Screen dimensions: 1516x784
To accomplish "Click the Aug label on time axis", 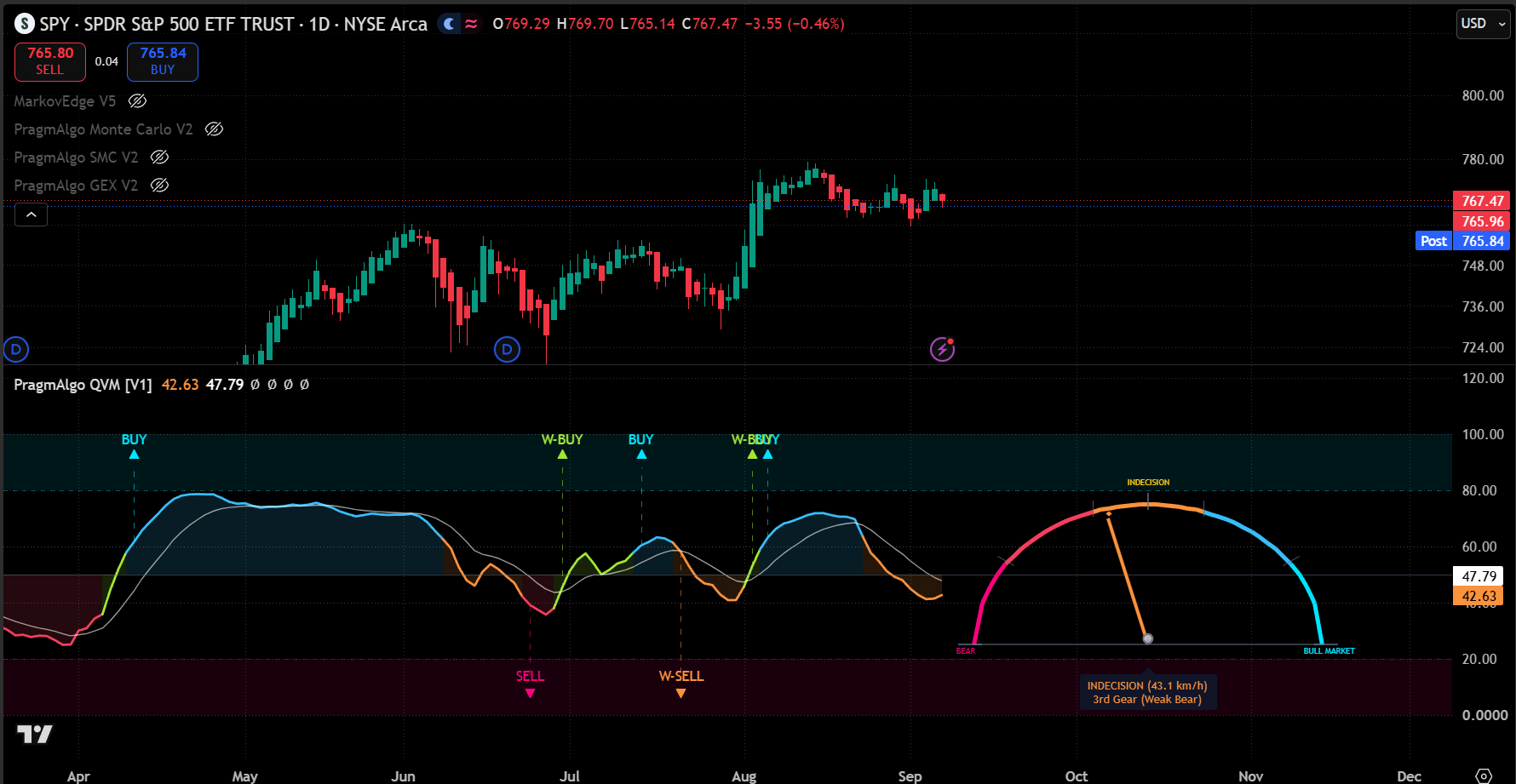I will pos(744,775).
